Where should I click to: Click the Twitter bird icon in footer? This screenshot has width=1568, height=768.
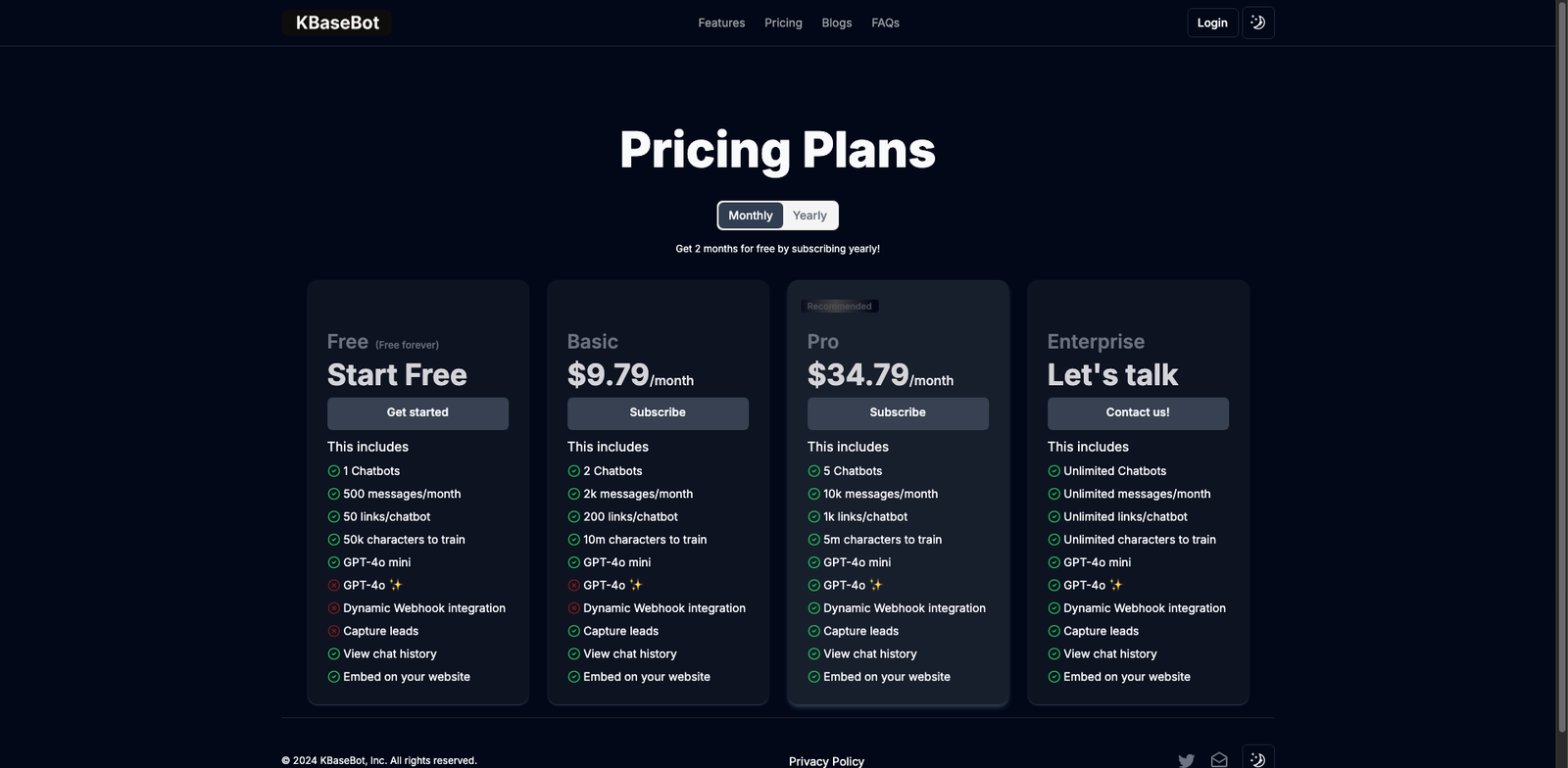tap(1186, 760)
